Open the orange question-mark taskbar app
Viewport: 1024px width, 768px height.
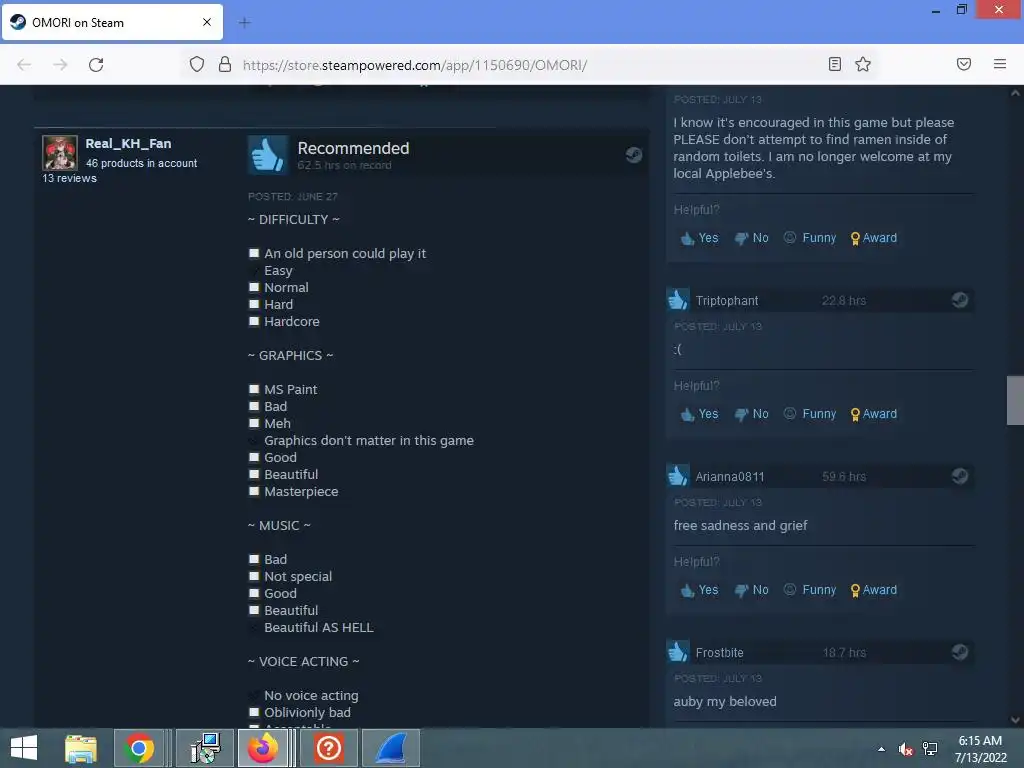point(328,748)
